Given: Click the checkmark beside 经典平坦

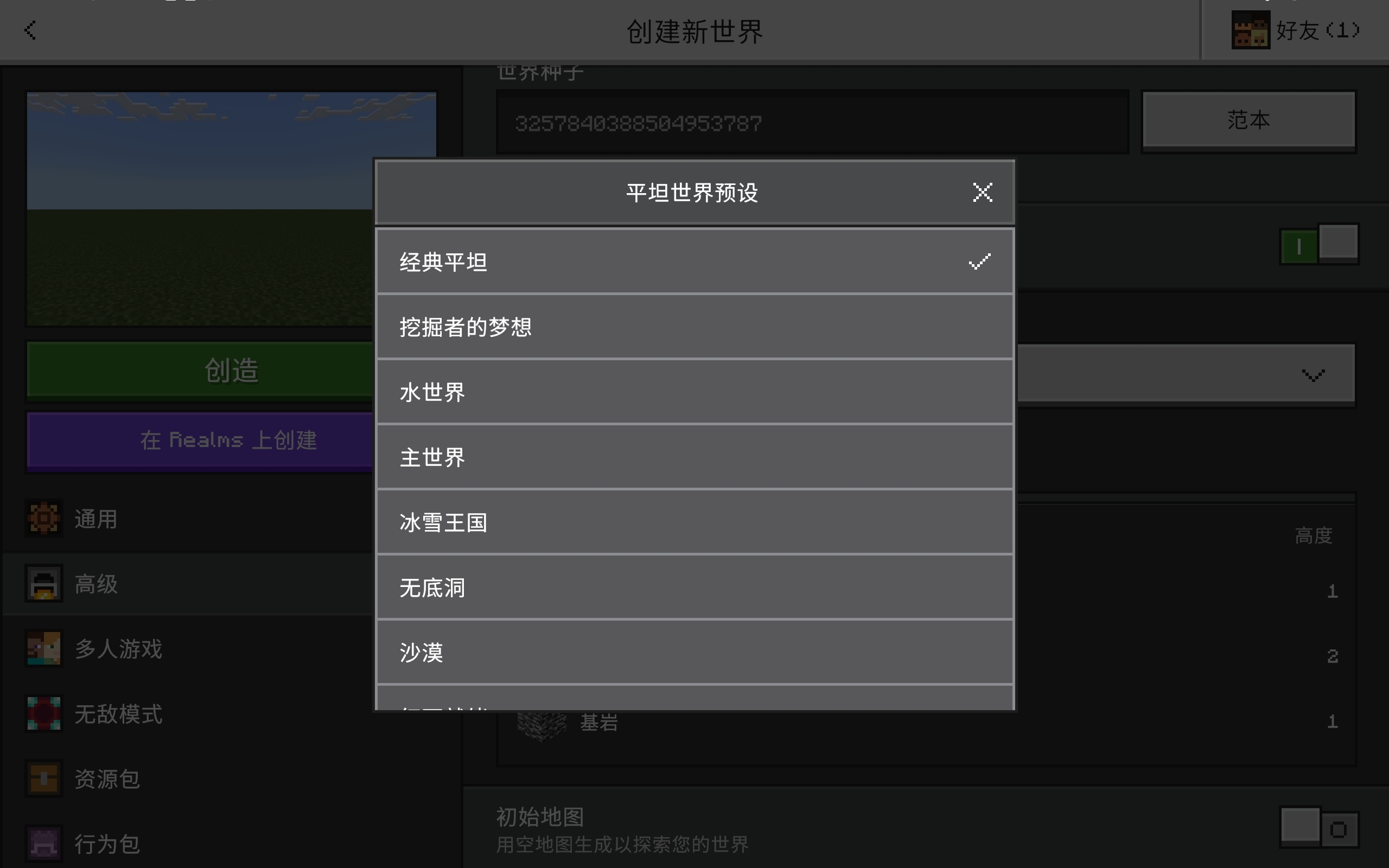Looking at the screenshot, I should [979, 262].
